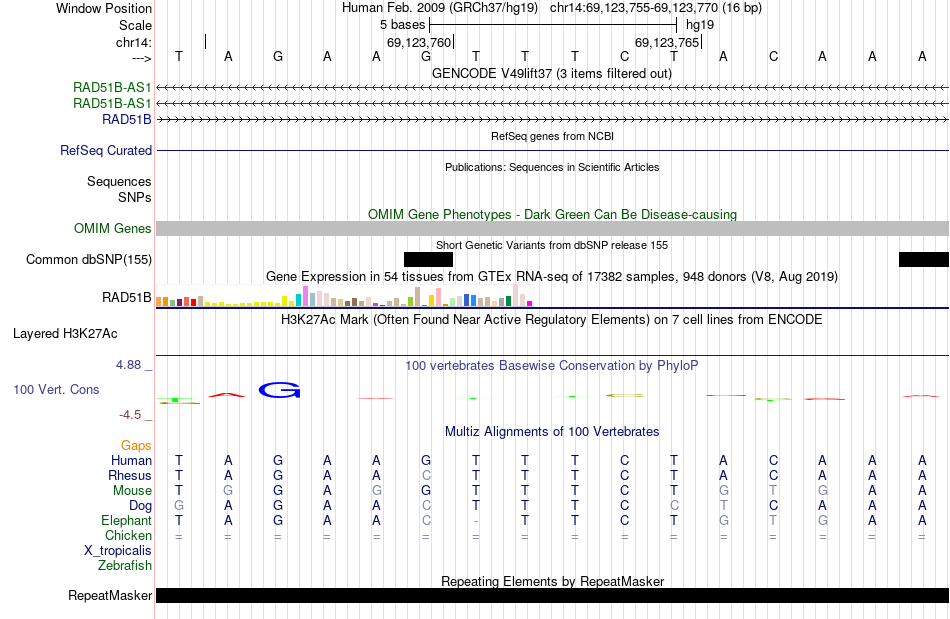Click the Chicken alignment row label
Viewport: 950px width, 619px height.
point(128,535)
